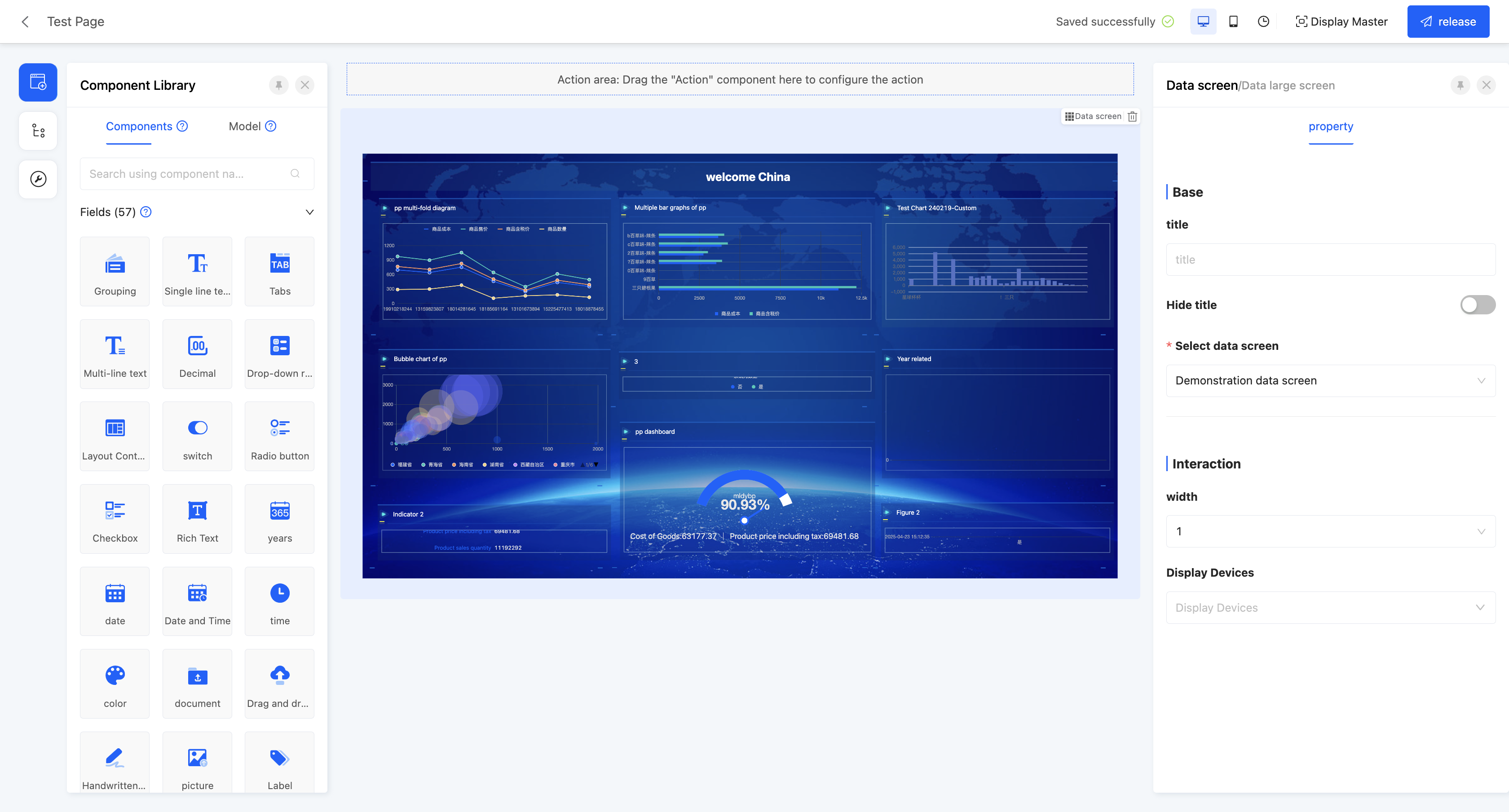The height and width of the screenshot is (812, 1509).
Task: Open the outline tree sidebar icon
Action: (x=38, y=131)
